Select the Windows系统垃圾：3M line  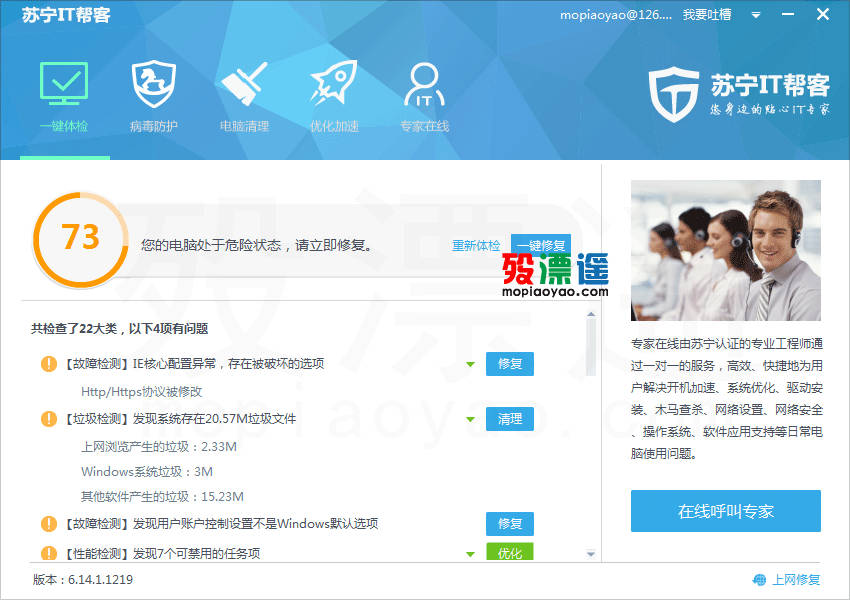pyautogui.click(x=147, y=472)
